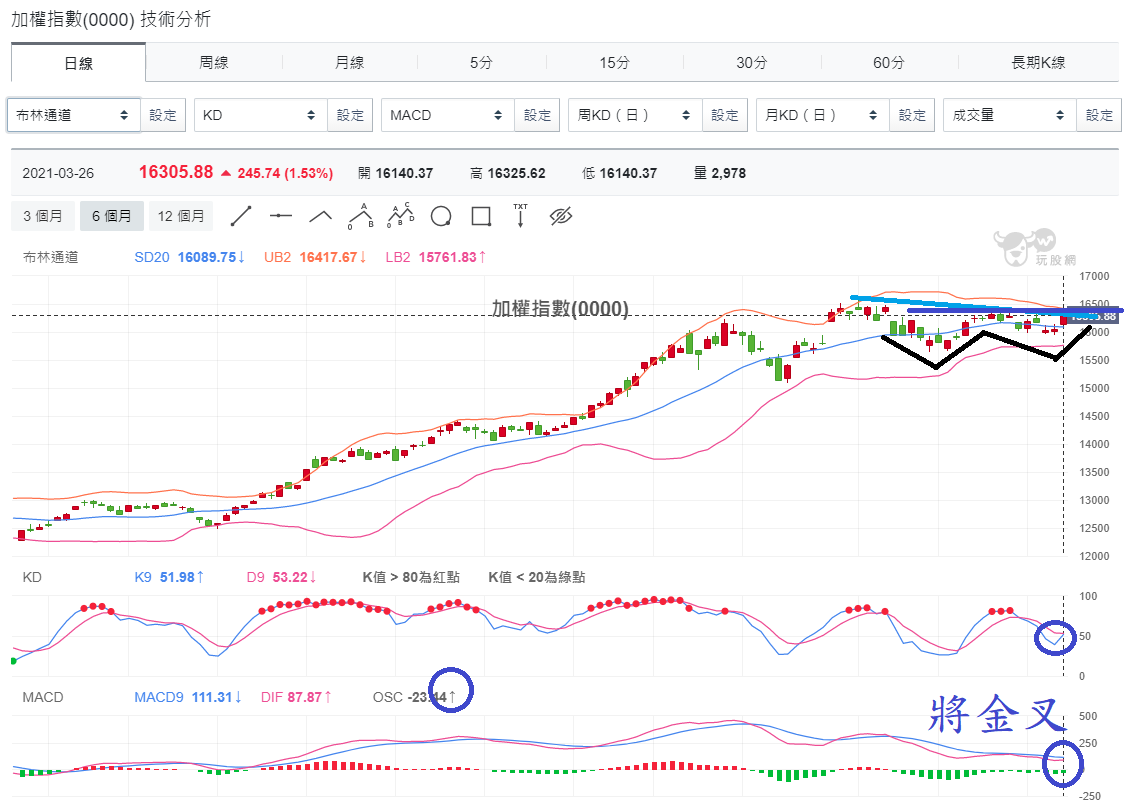Select the 6 個月 time range
This screenshot has height=809, width=1146.
point(112,216)
